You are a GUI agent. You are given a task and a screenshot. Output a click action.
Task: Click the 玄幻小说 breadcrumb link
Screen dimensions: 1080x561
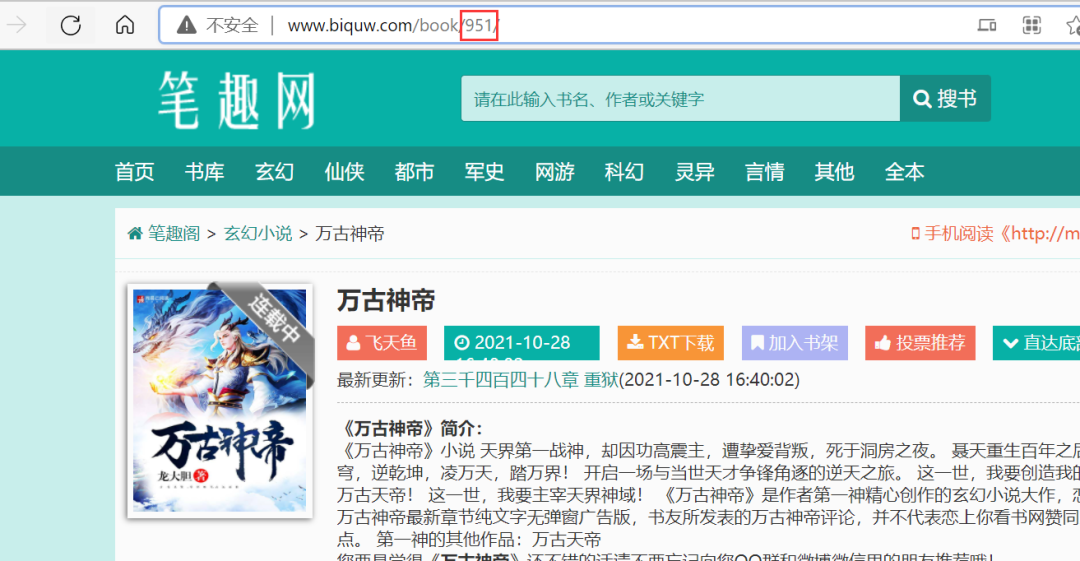coord(258,234)
